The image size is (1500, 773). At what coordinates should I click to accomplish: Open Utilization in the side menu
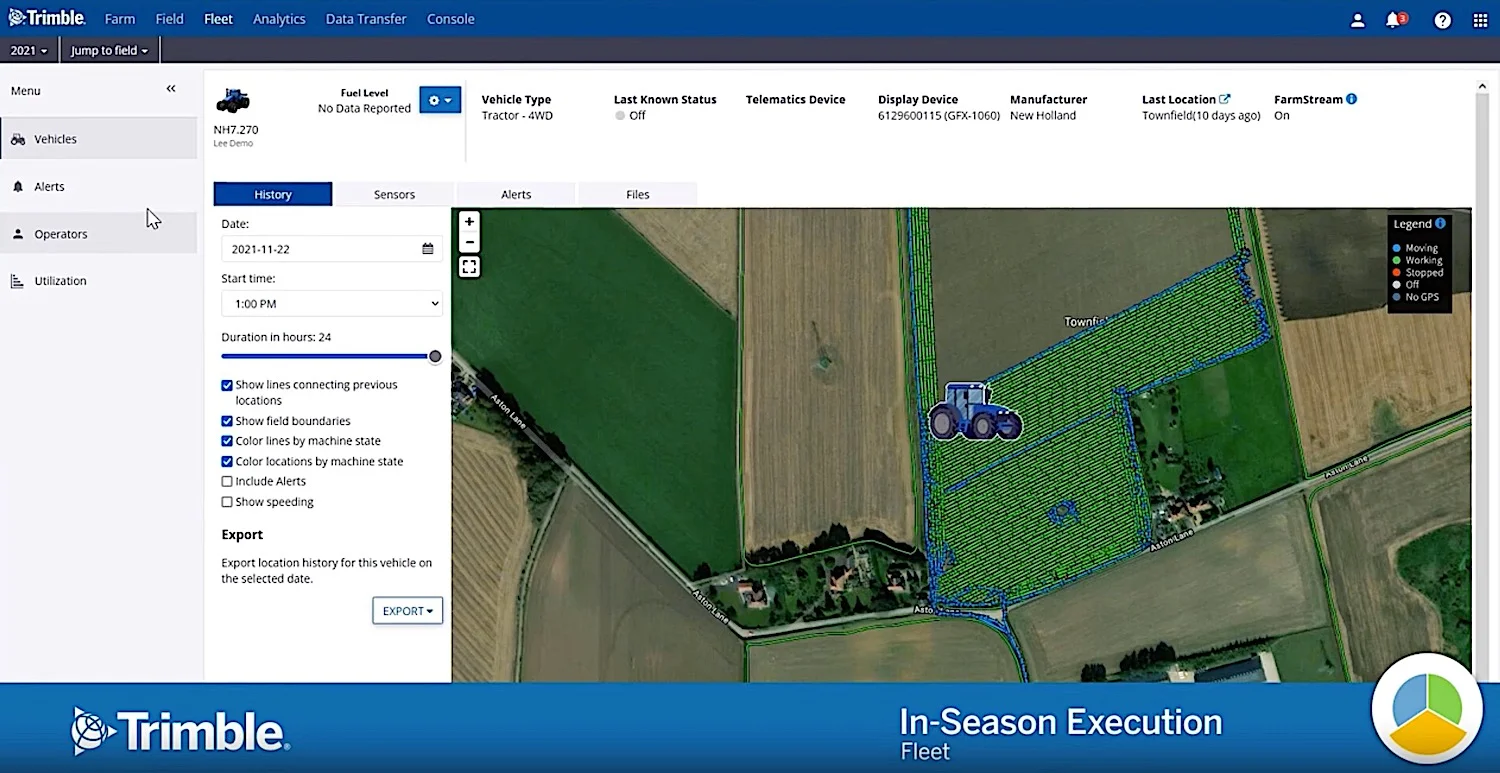60,281
